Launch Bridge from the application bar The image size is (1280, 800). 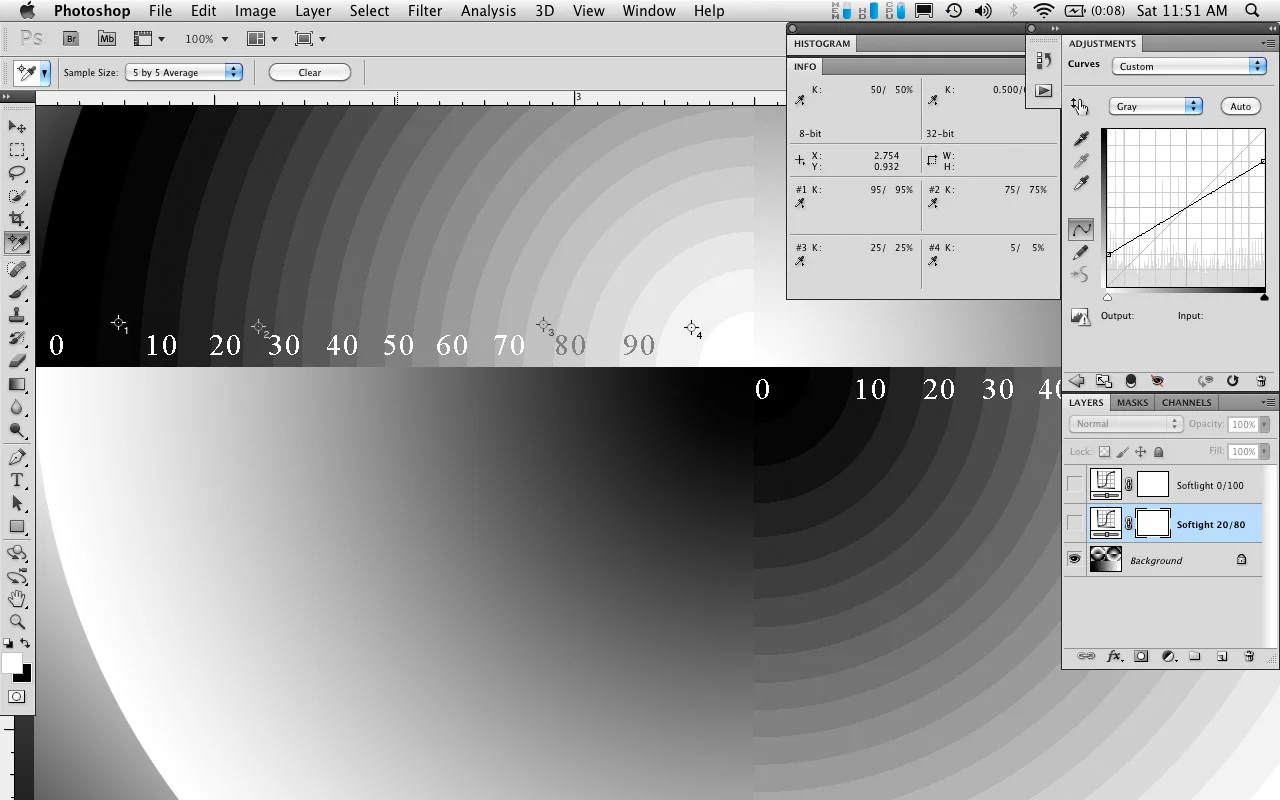71,39
